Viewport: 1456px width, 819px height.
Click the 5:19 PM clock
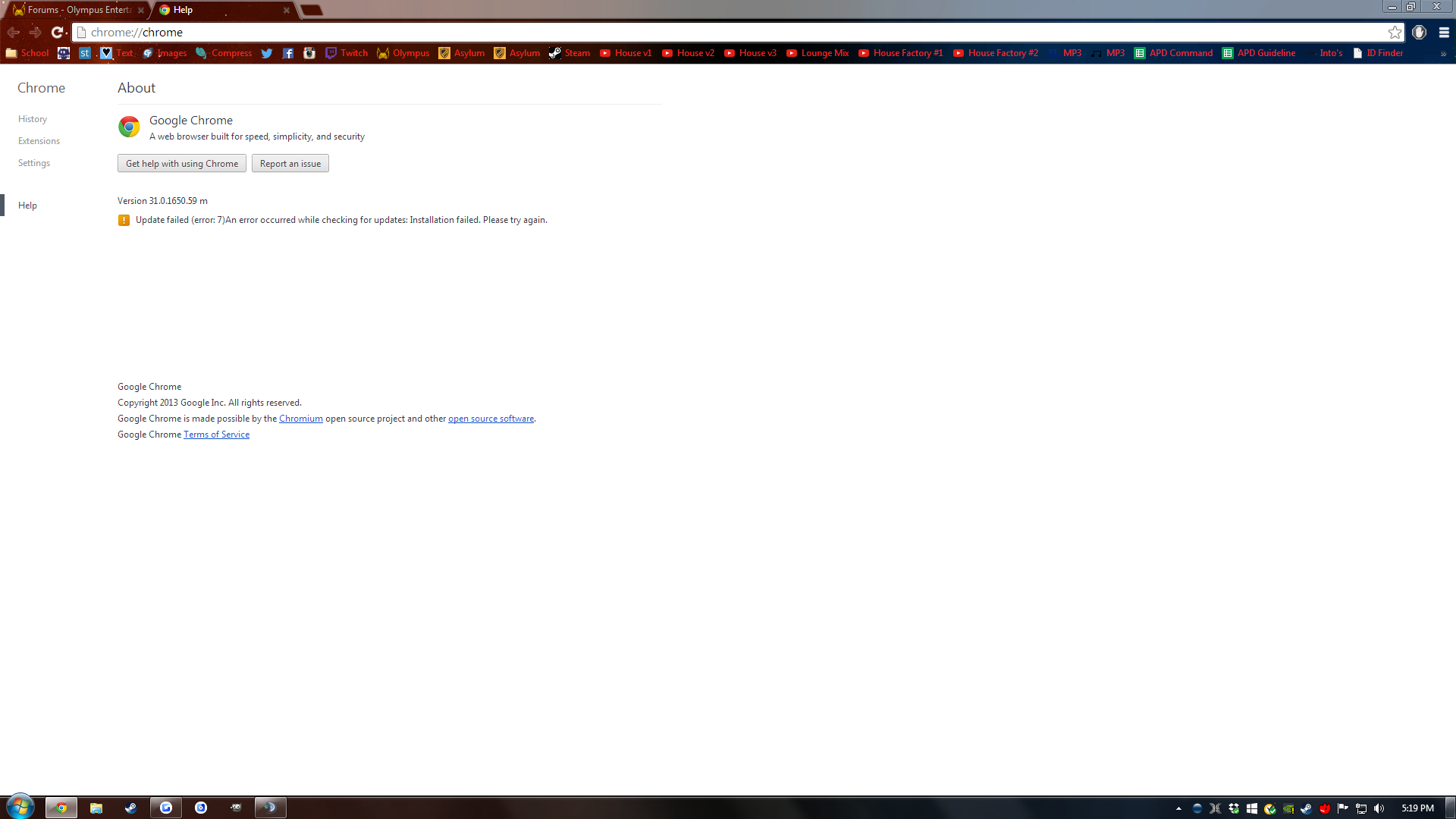point(1417,808)
